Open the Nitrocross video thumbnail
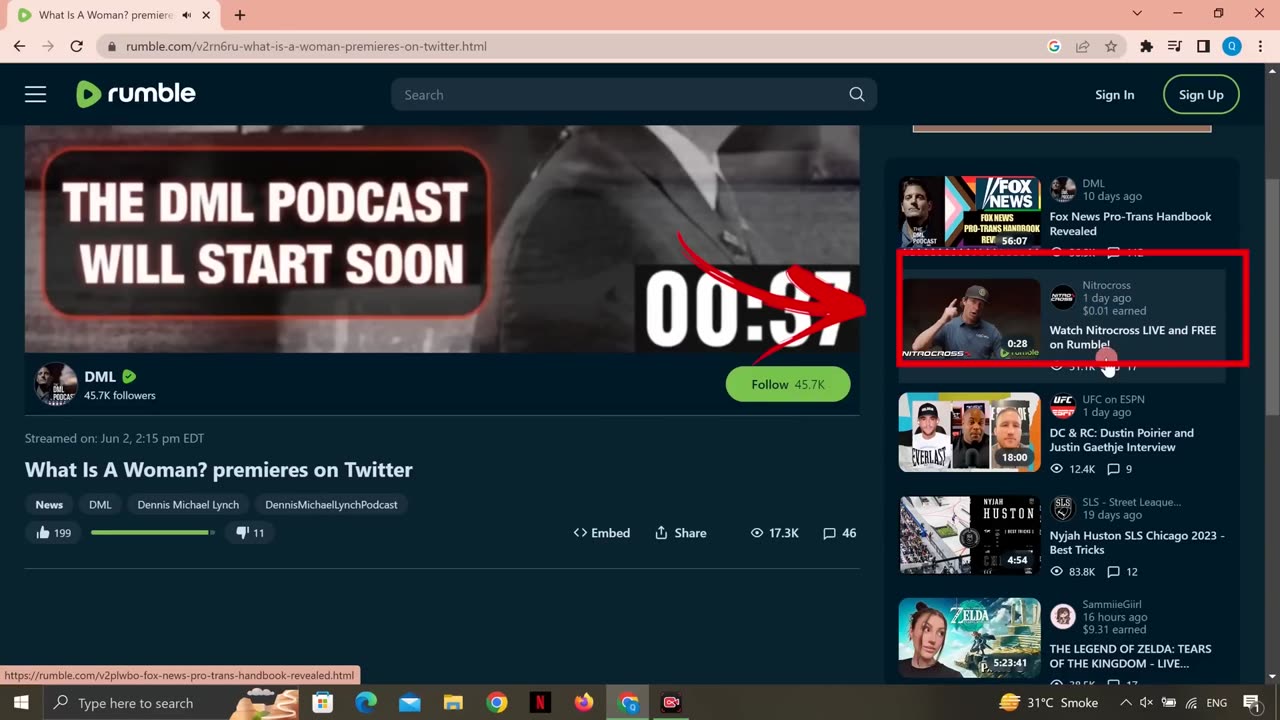Screen dimensions: 1280x720 (969, 319)
